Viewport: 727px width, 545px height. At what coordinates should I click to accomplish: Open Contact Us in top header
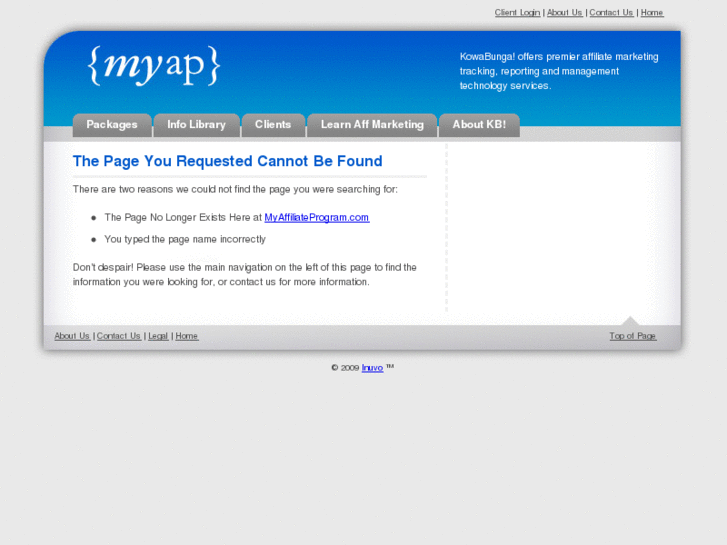611,13
